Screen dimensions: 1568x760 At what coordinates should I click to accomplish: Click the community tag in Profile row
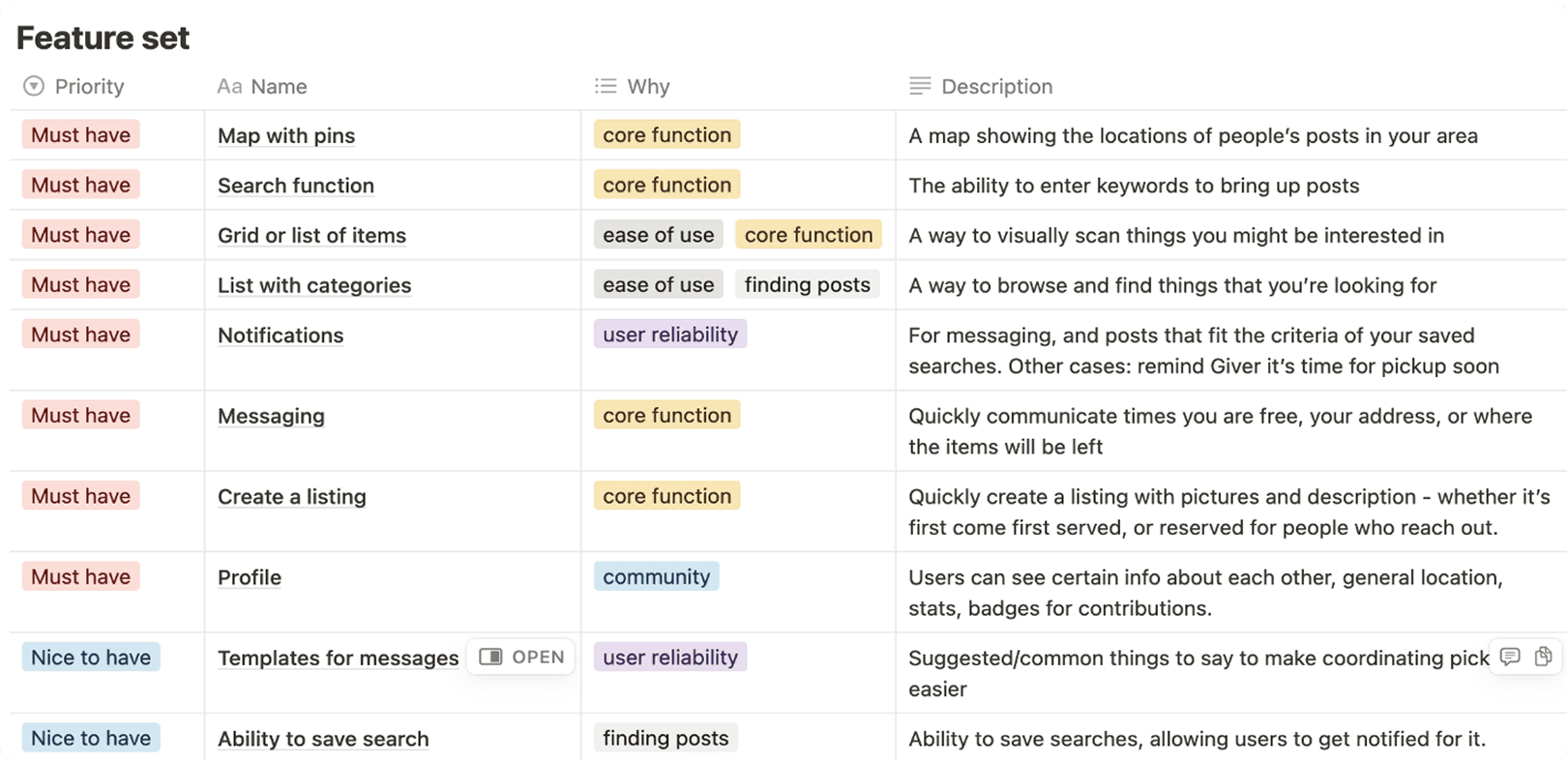click(657, 576)
